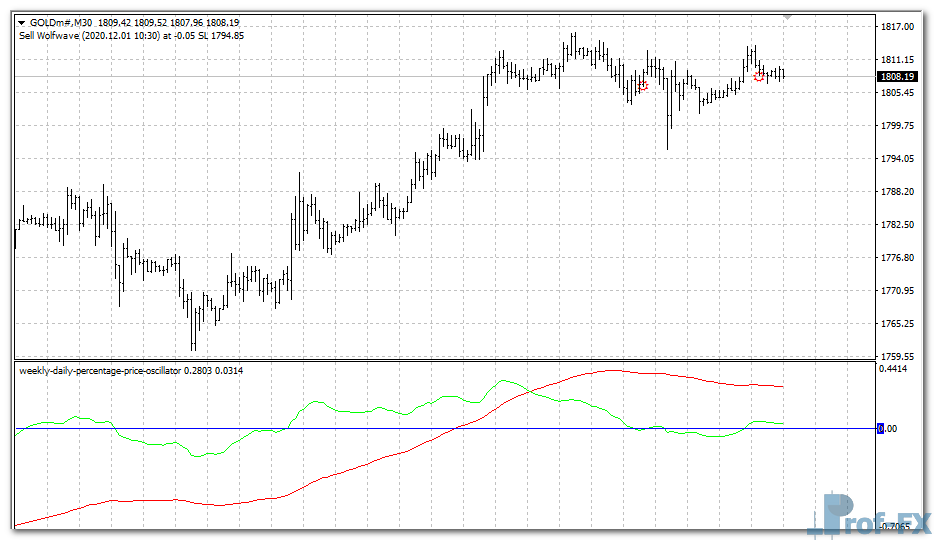Viewport: 934px width, 540px height.
Task: Click the 1759.55 price scale label
Action: (x=897, y=356)
